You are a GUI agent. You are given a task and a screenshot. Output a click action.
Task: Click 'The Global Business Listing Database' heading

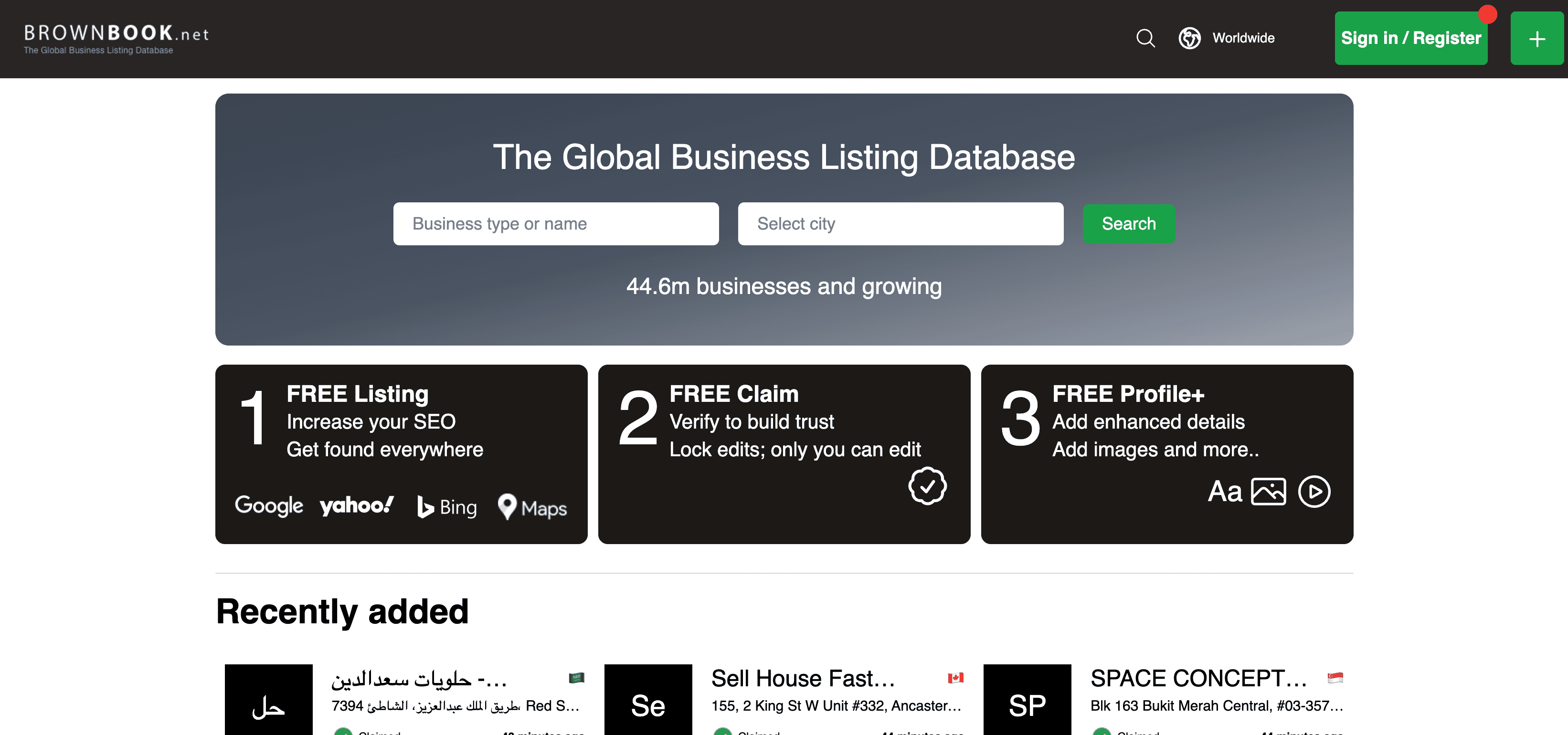(784, 157)
